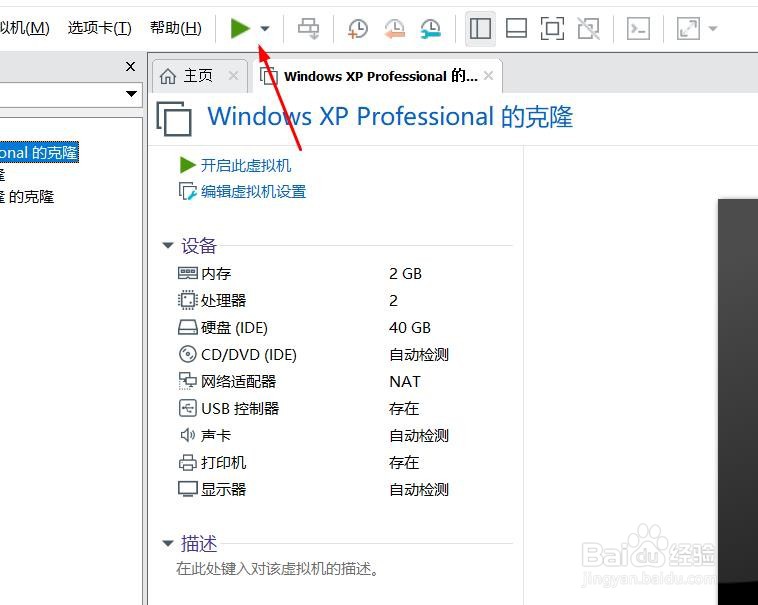This screenshot has width=758, height=605.
Task: Click the network adapter icon
Action: coord(188,381)
